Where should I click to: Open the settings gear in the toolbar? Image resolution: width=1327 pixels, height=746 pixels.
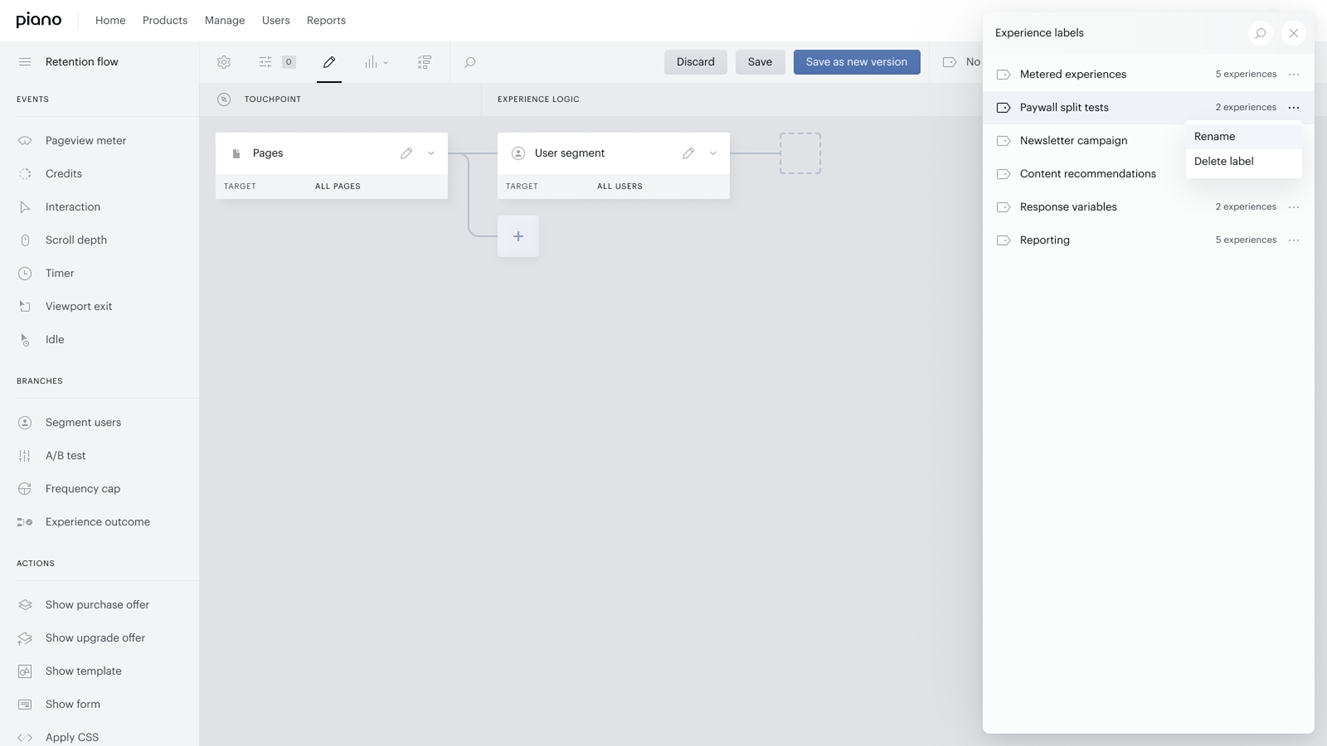click(x=224, y=62)
